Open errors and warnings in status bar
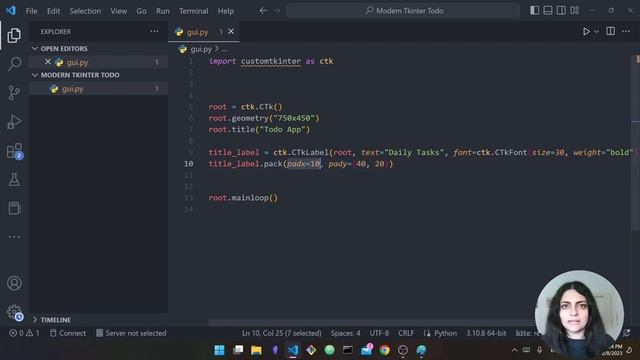Image resolution: width=640 pixels, height=360 pixels. [24, 333]
